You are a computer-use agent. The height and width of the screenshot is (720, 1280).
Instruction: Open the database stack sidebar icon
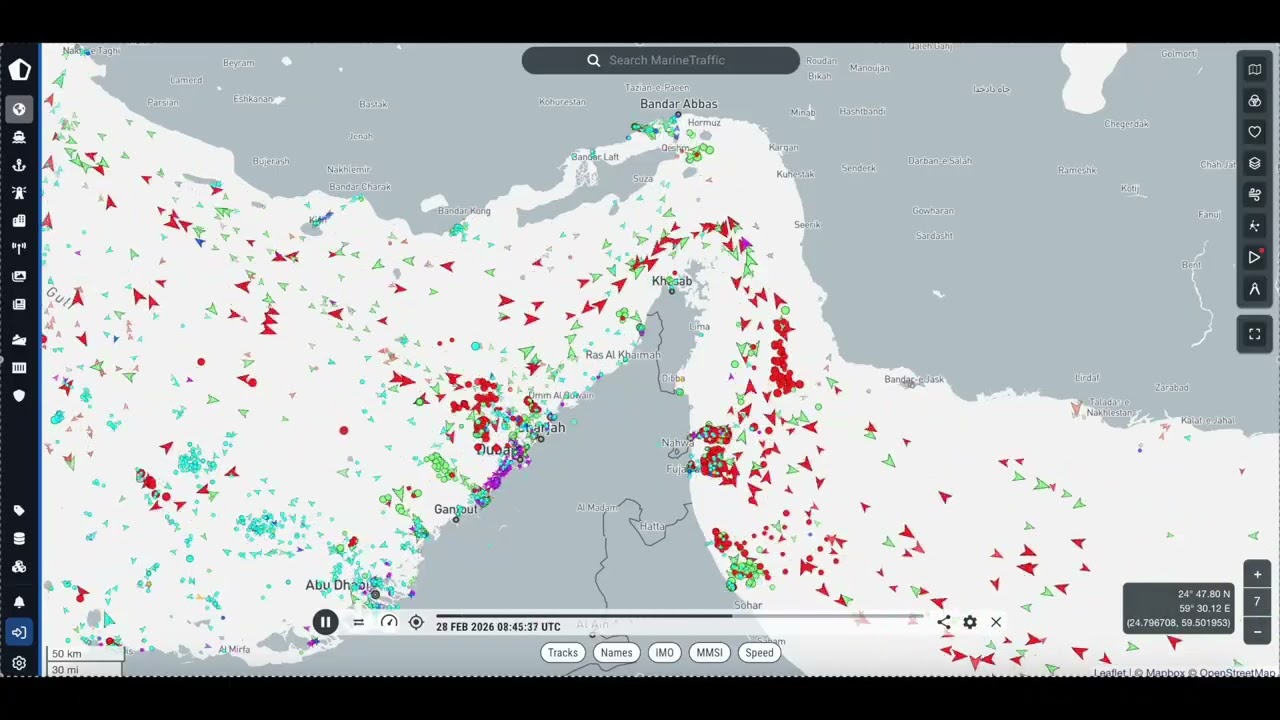point(19,539)
